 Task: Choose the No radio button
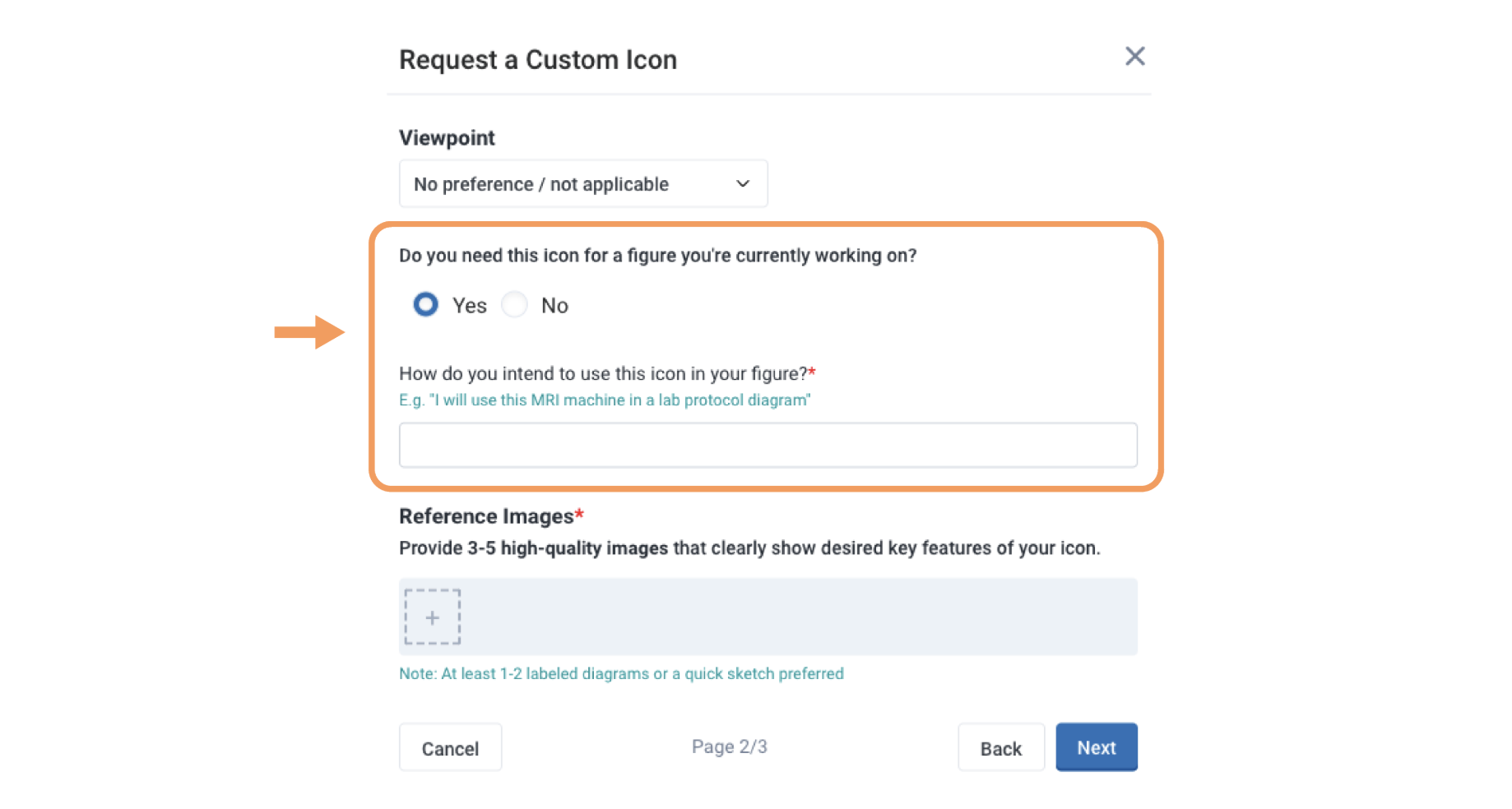515,305
